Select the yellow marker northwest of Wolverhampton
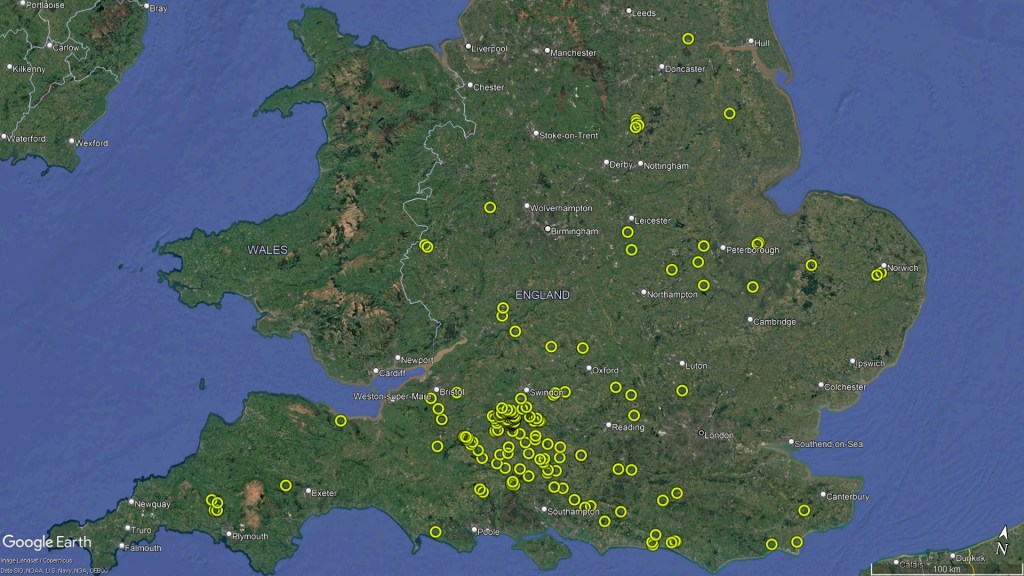Viewport: 1024px width, 576px height. pyautogui.click(x=490, y=207)
